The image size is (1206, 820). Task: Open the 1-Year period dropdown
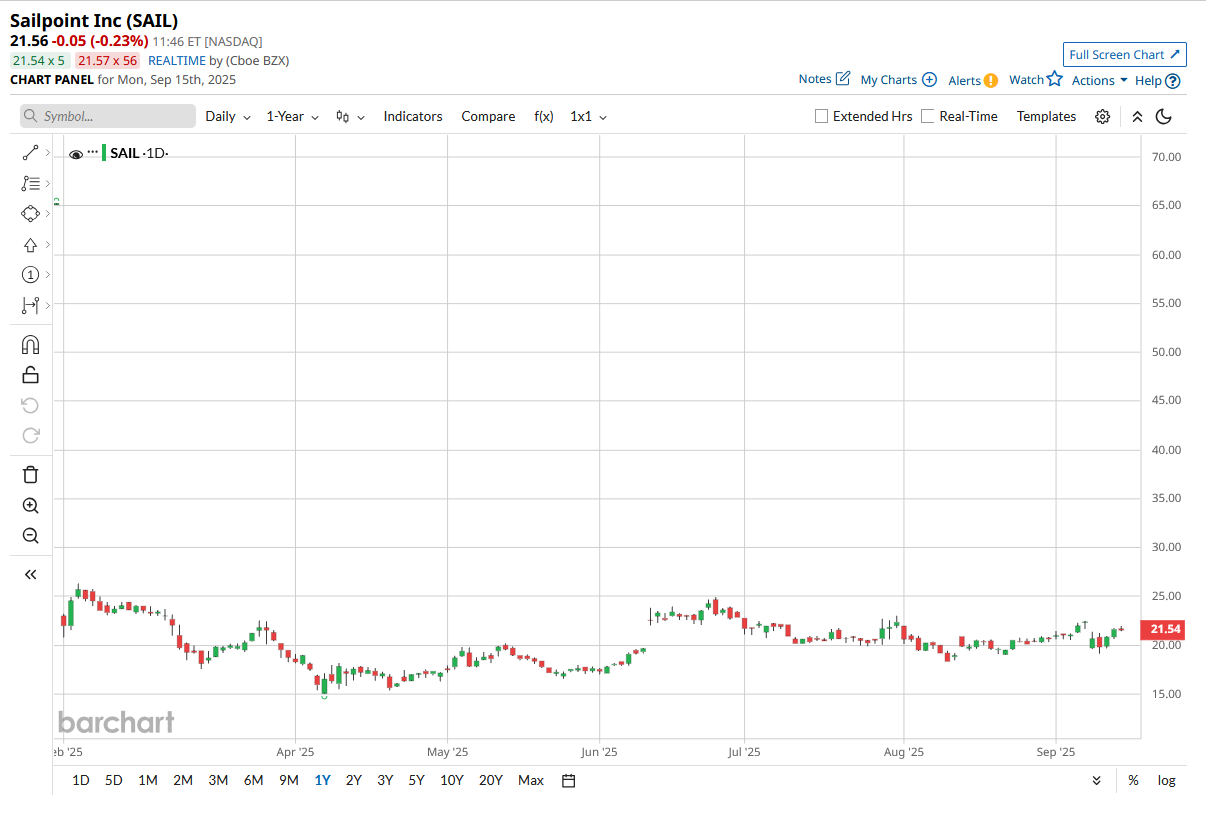[292, 116]
